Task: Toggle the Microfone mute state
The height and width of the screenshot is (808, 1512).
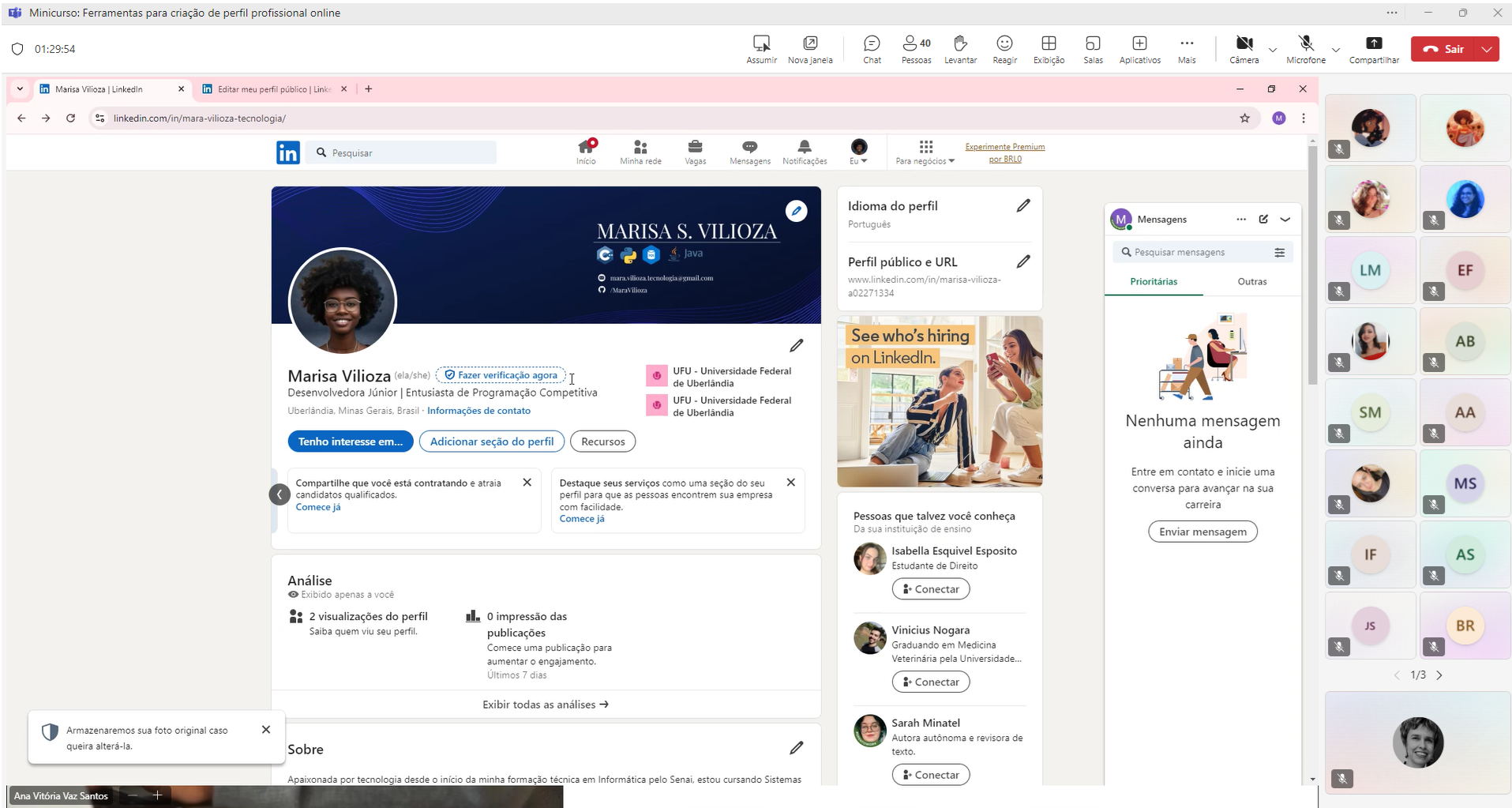Action: click(x=1306, y=49)
